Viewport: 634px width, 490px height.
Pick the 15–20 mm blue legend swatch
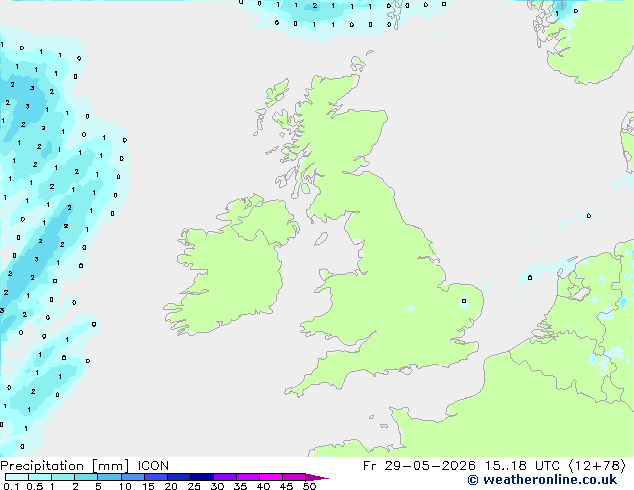tap(155, 477)
